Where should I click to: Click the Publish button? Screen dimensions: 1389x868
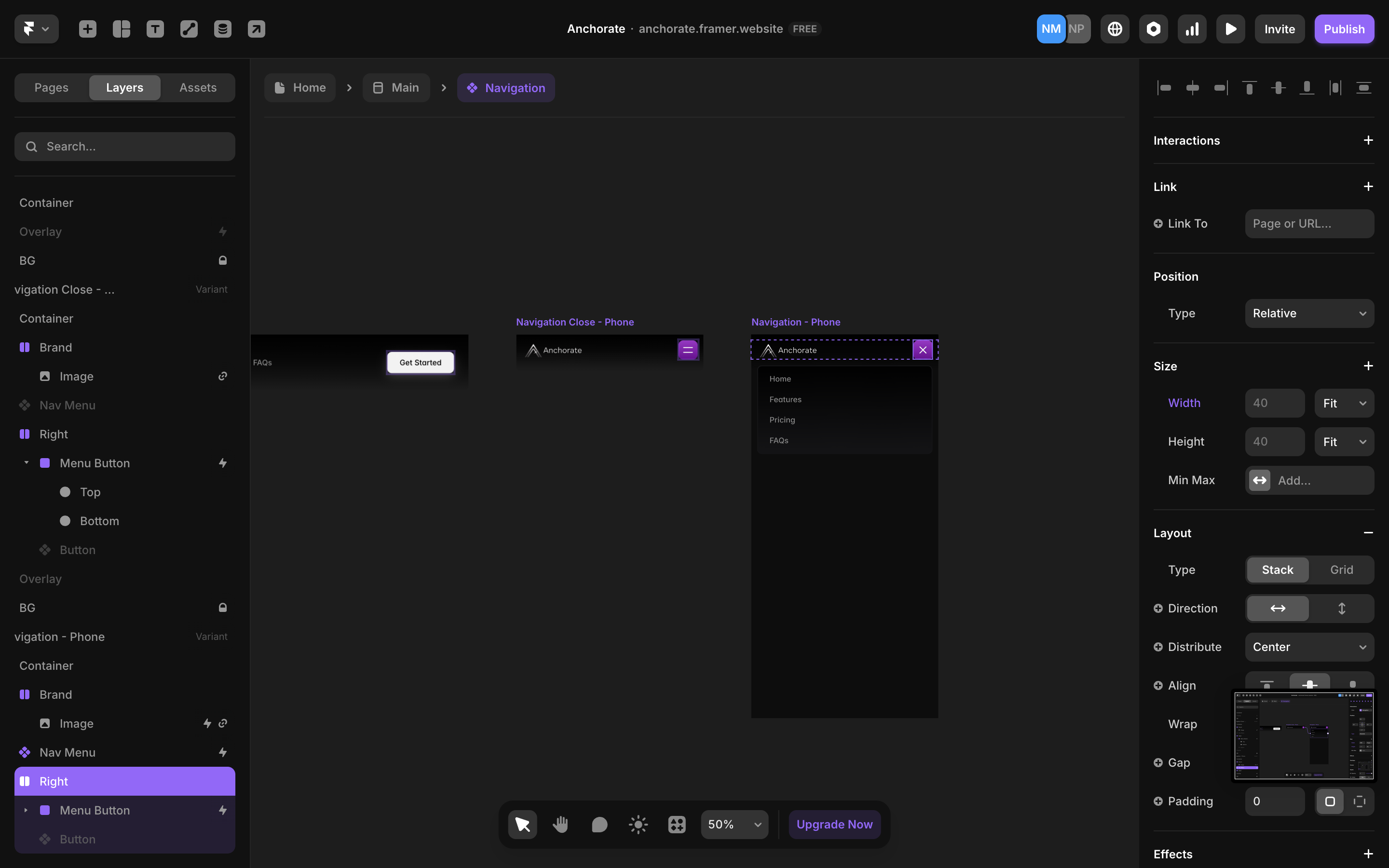(1344, 29)
